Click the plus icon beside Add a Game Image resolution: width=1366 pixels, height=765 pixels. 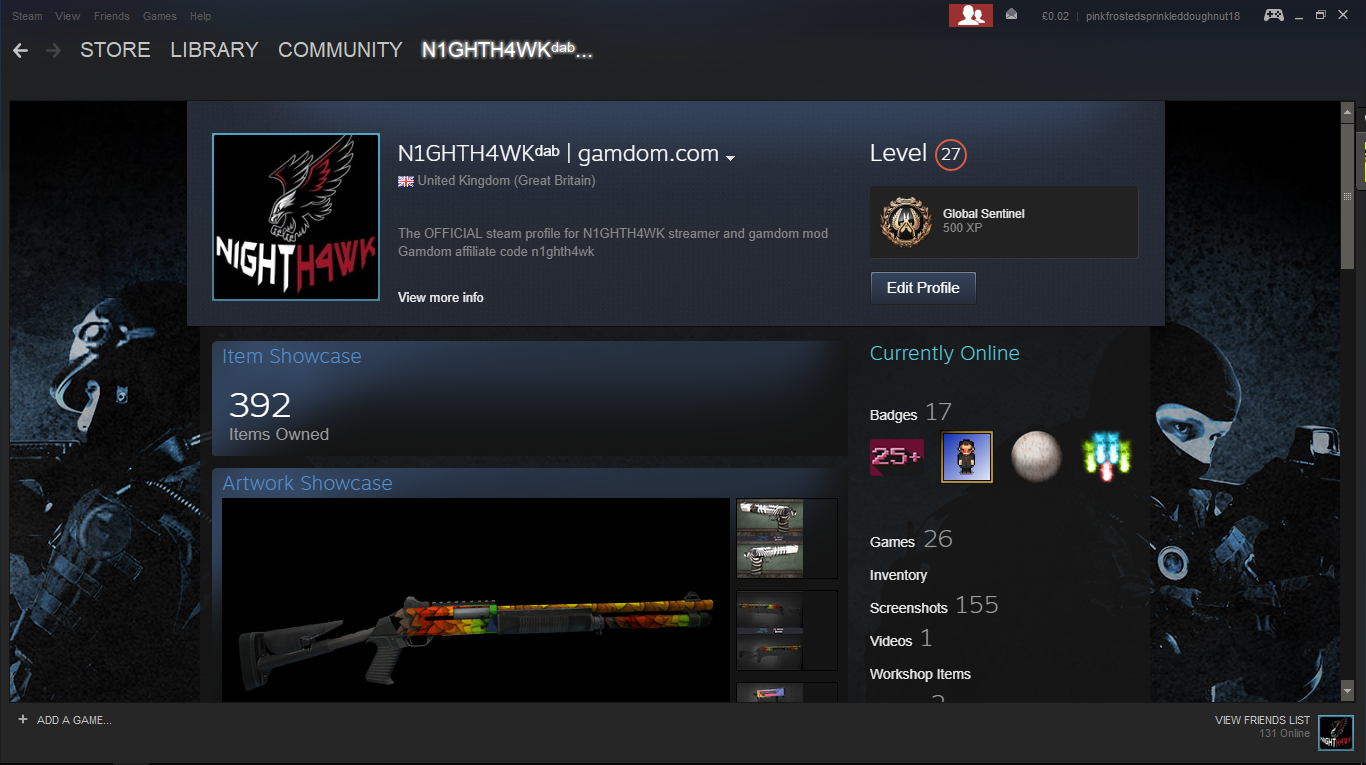[23, 719]
